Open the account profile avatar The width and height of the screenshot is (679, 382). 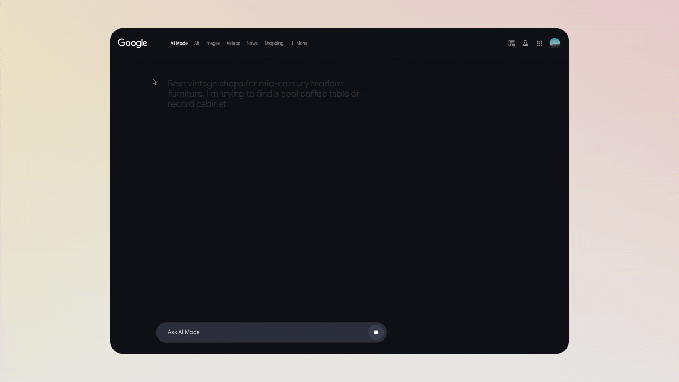pyautogui.click(x=555, y=43)
